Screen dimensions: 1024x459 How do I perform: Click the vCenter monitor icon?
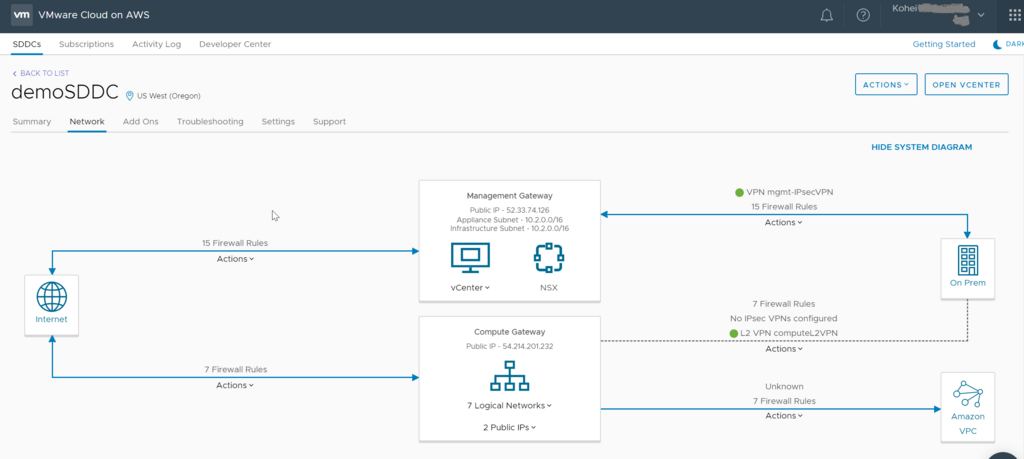click(470, 258)
